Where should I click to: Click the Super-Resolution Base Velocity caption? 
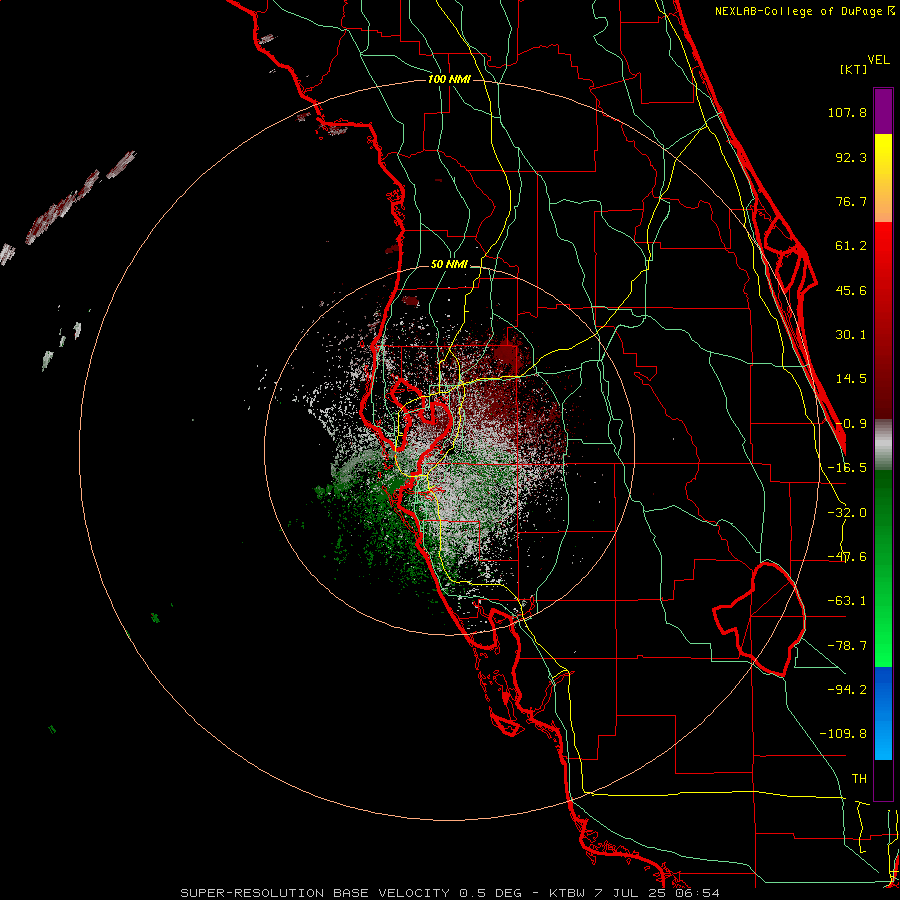[450, 893]
